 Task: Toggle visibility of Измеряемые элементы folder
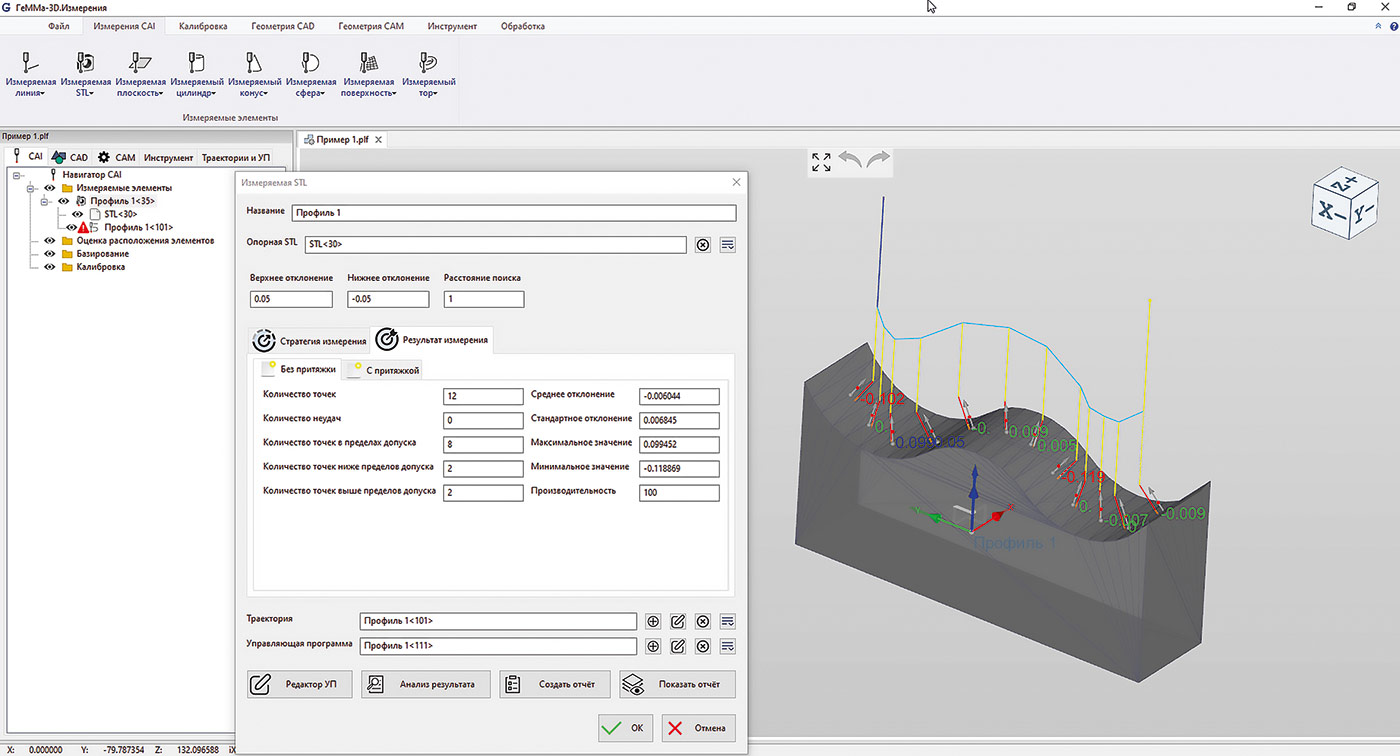coord(49,188)
